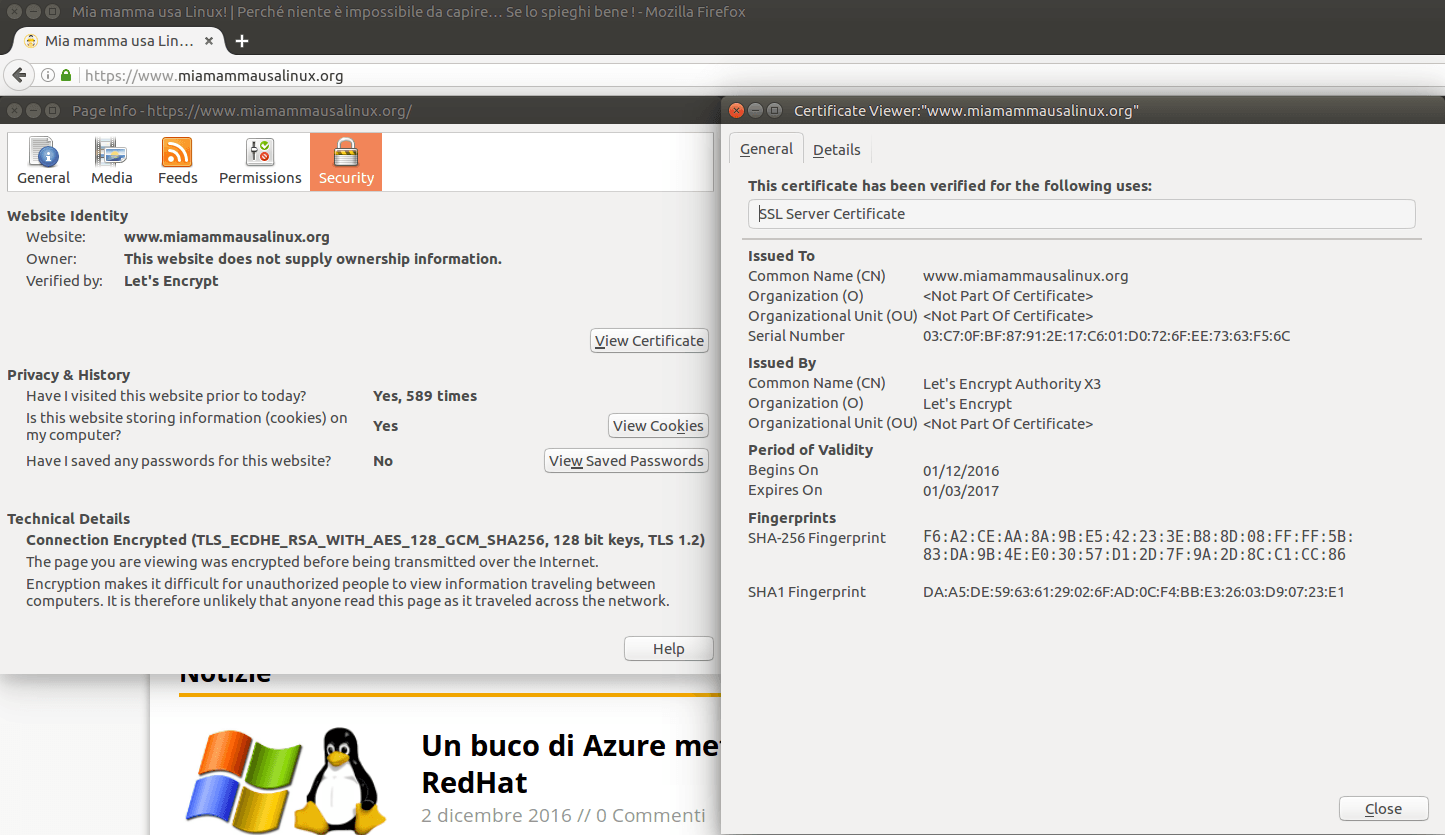Viewport: 1445px width, 835px height.
Task: Click the begins-on date 01/12/2016
Action: [x=961, y=471]
